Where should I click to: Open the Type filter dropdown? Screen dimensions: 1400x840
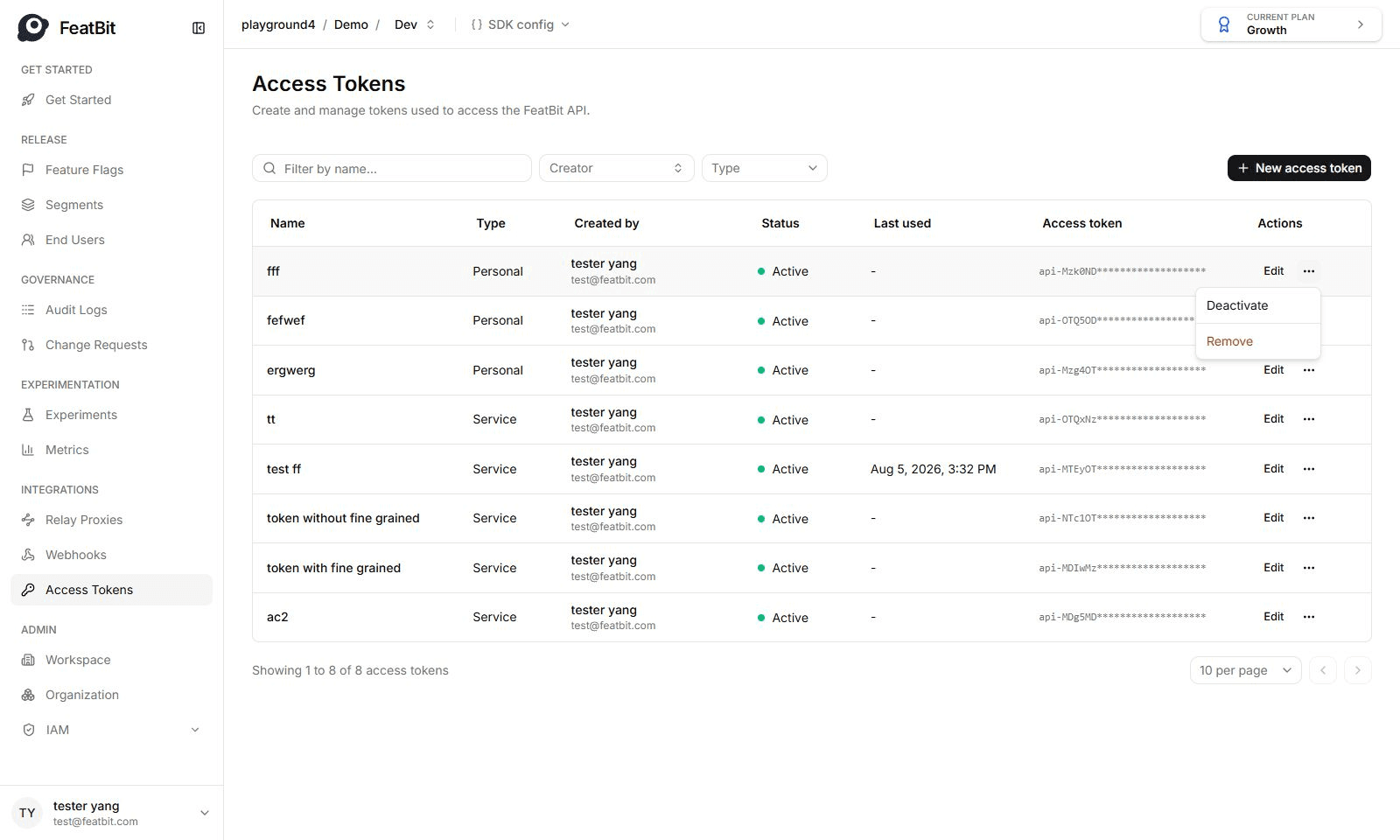tap(764, 168)
